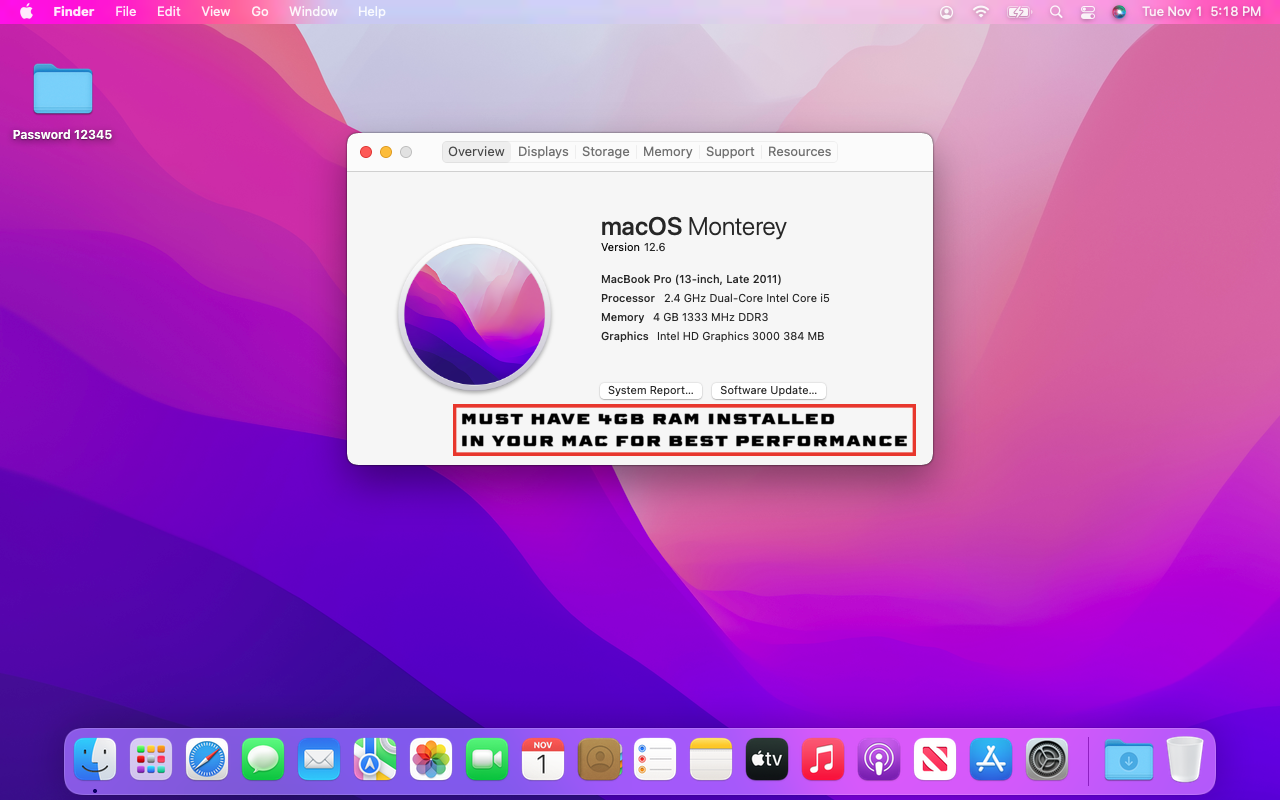This screenshot has width=1280, height=800.
Task: Click the Wi-Fi status icon
Action: tap(981, 12)
